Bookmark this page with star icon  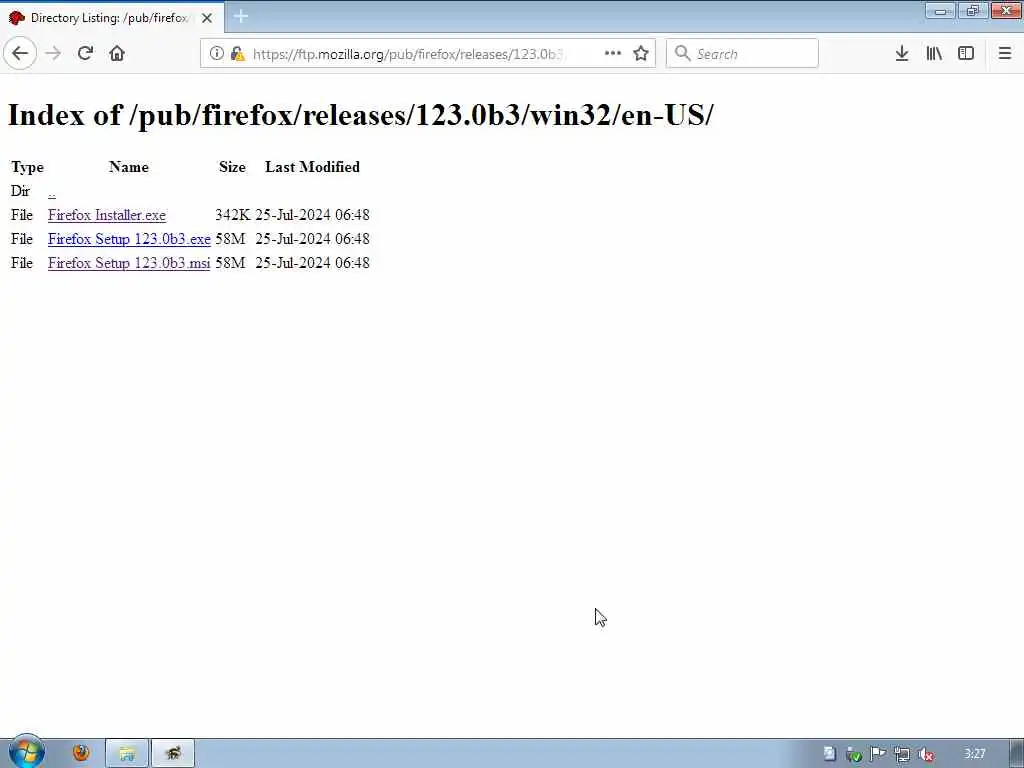(641, 54)
